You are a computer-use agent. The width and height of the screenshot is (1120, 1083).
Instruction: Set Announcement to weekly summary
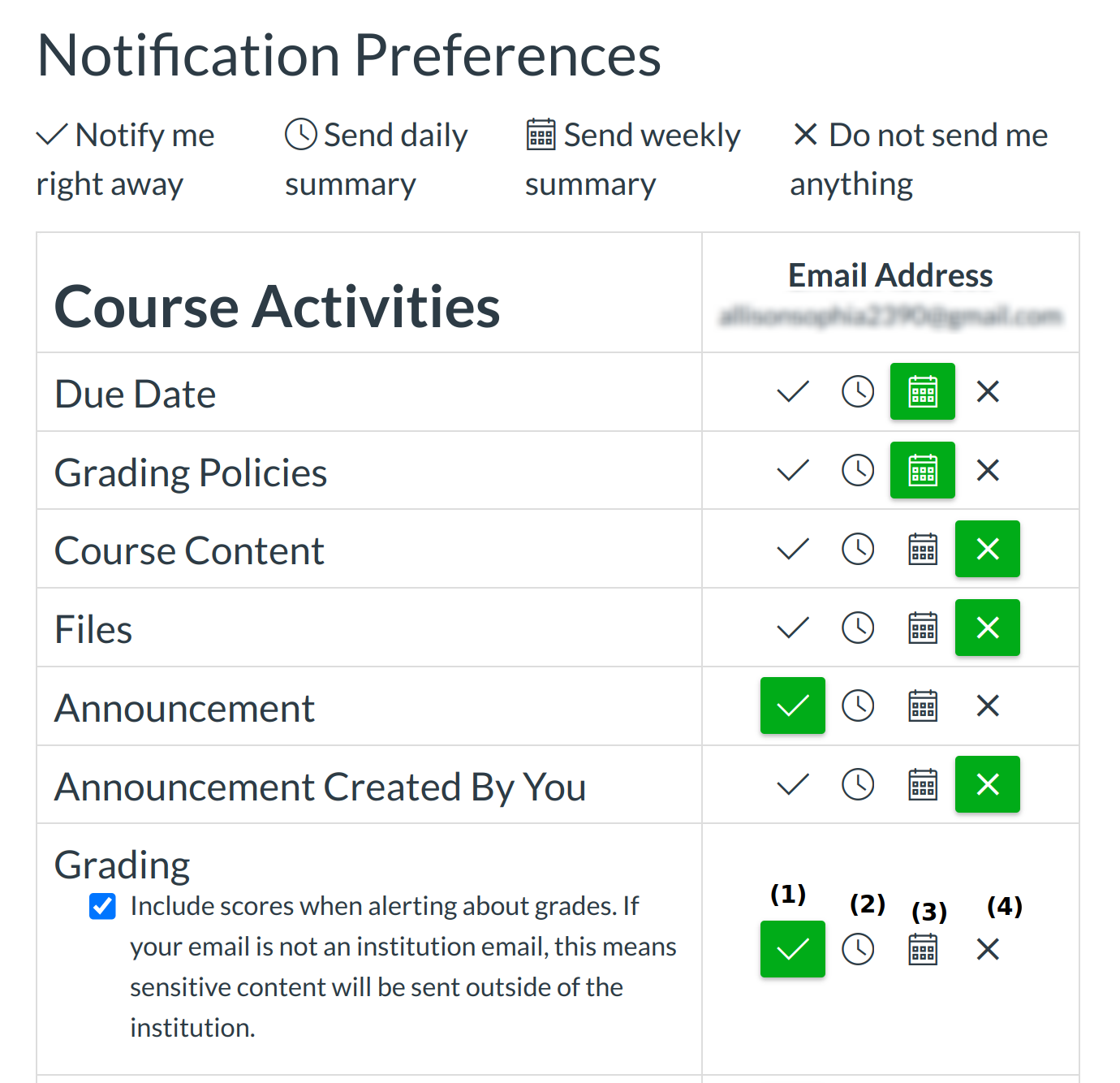pos(923,706)
